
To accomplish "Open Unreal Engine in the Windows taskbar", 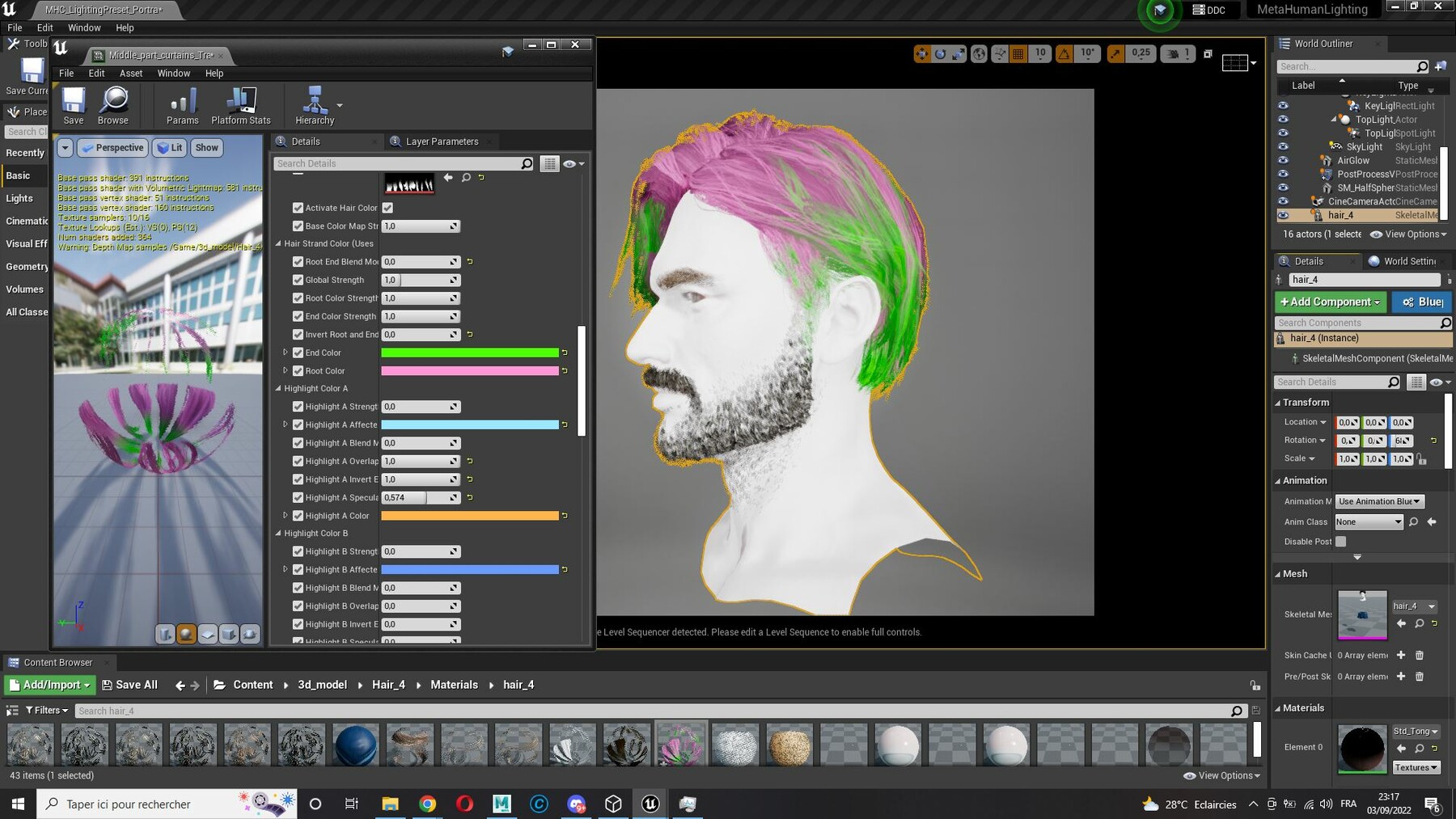I will click(x=650, y=804).
